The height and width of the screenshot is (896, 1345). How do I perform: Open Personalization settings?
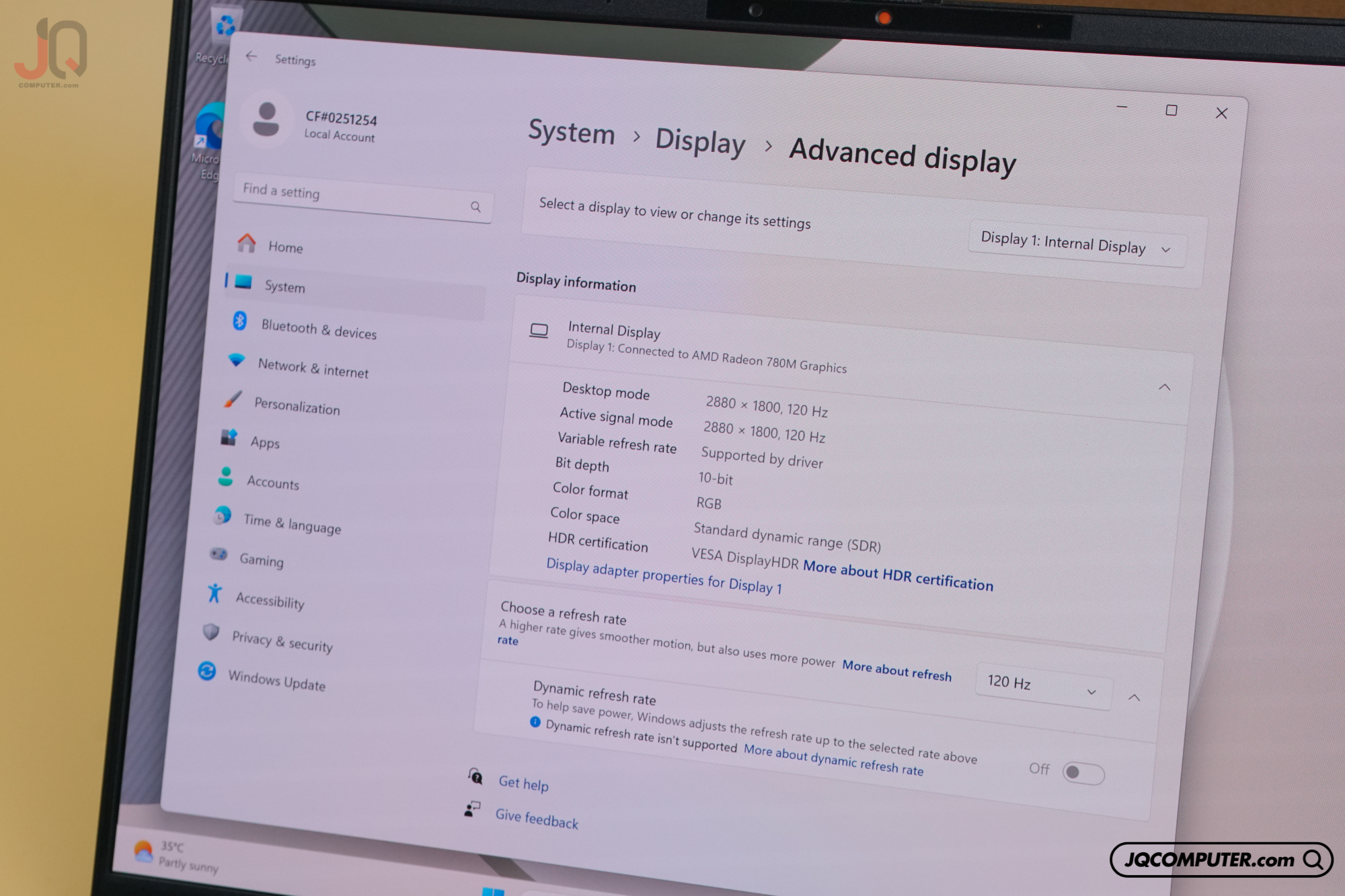(x=297, y=406)
